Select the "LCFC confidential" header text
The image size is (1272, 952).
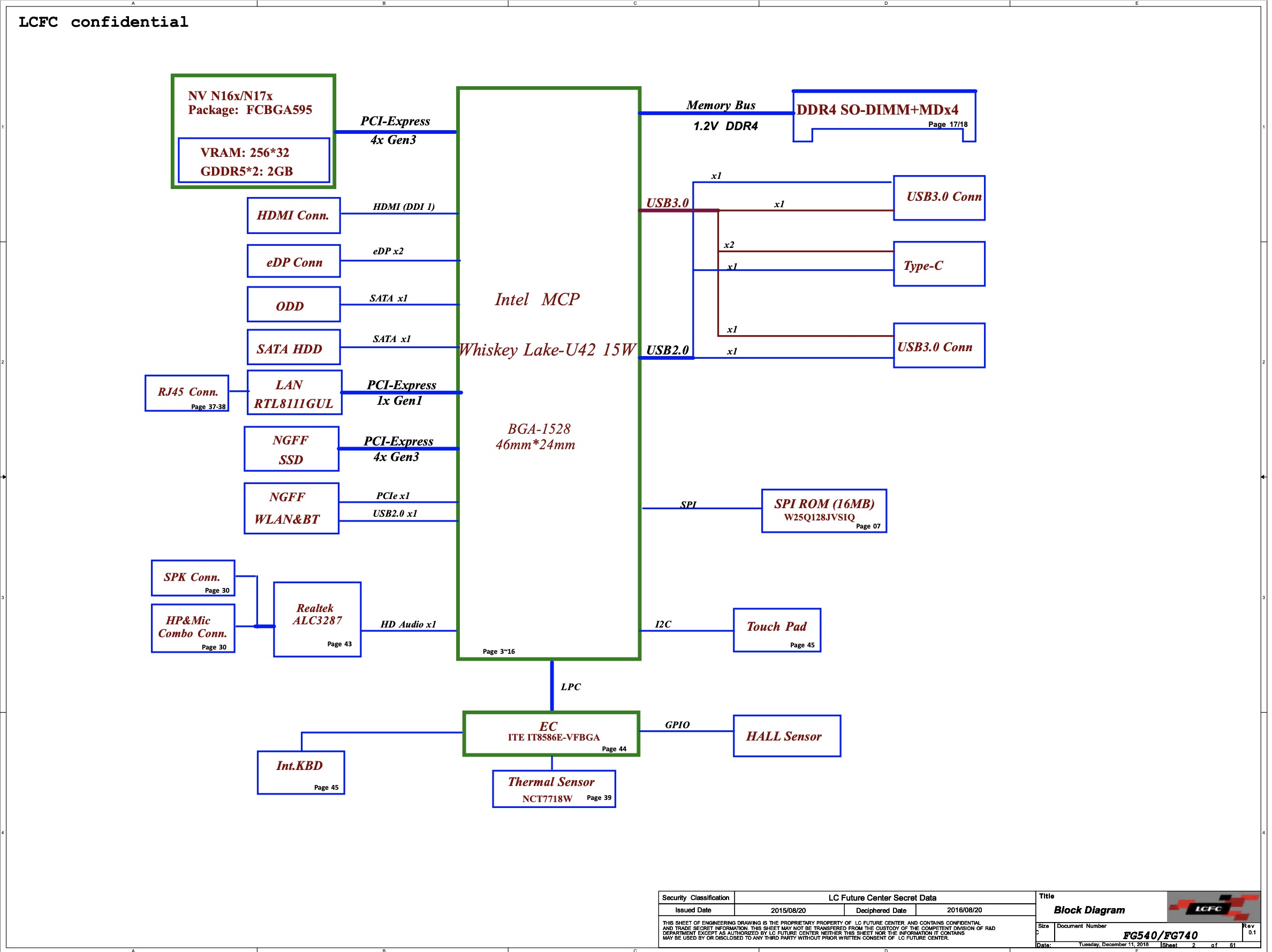103,22
